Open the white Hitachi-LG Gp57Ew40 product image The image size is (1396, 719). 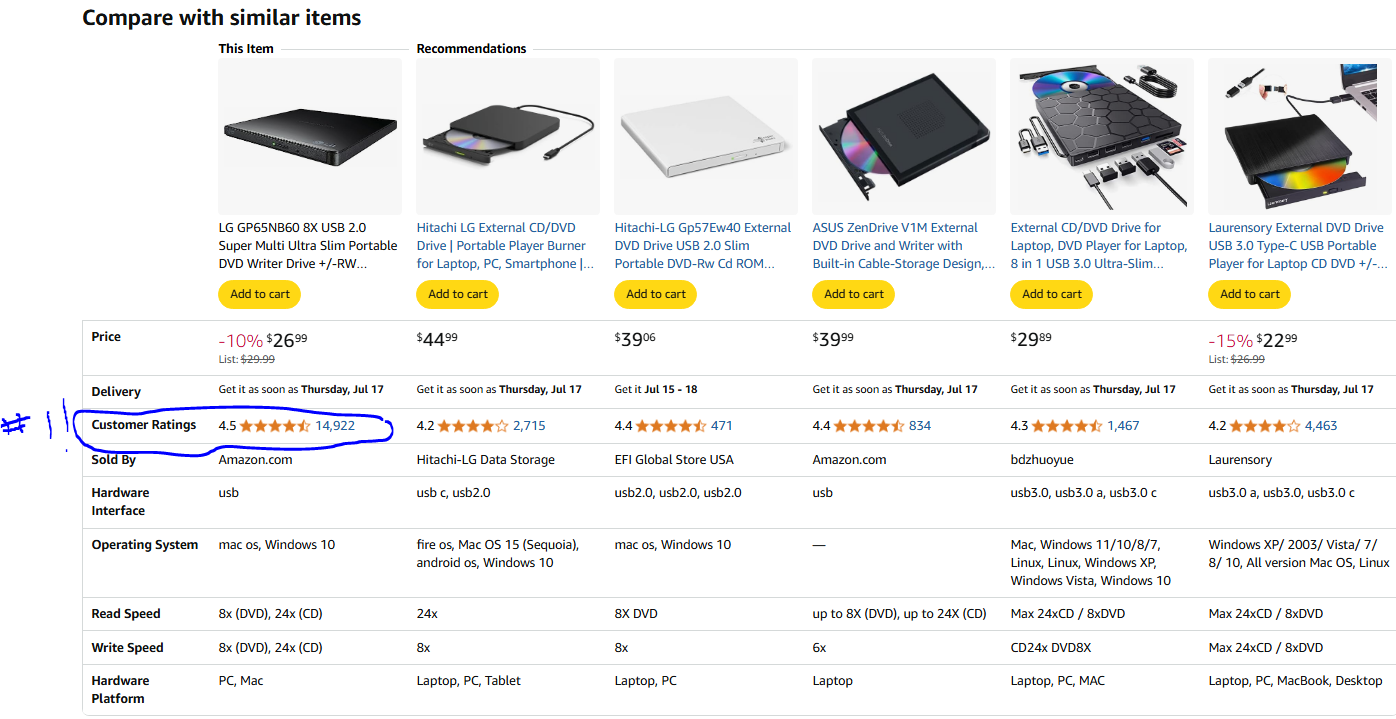coord(706,136)
